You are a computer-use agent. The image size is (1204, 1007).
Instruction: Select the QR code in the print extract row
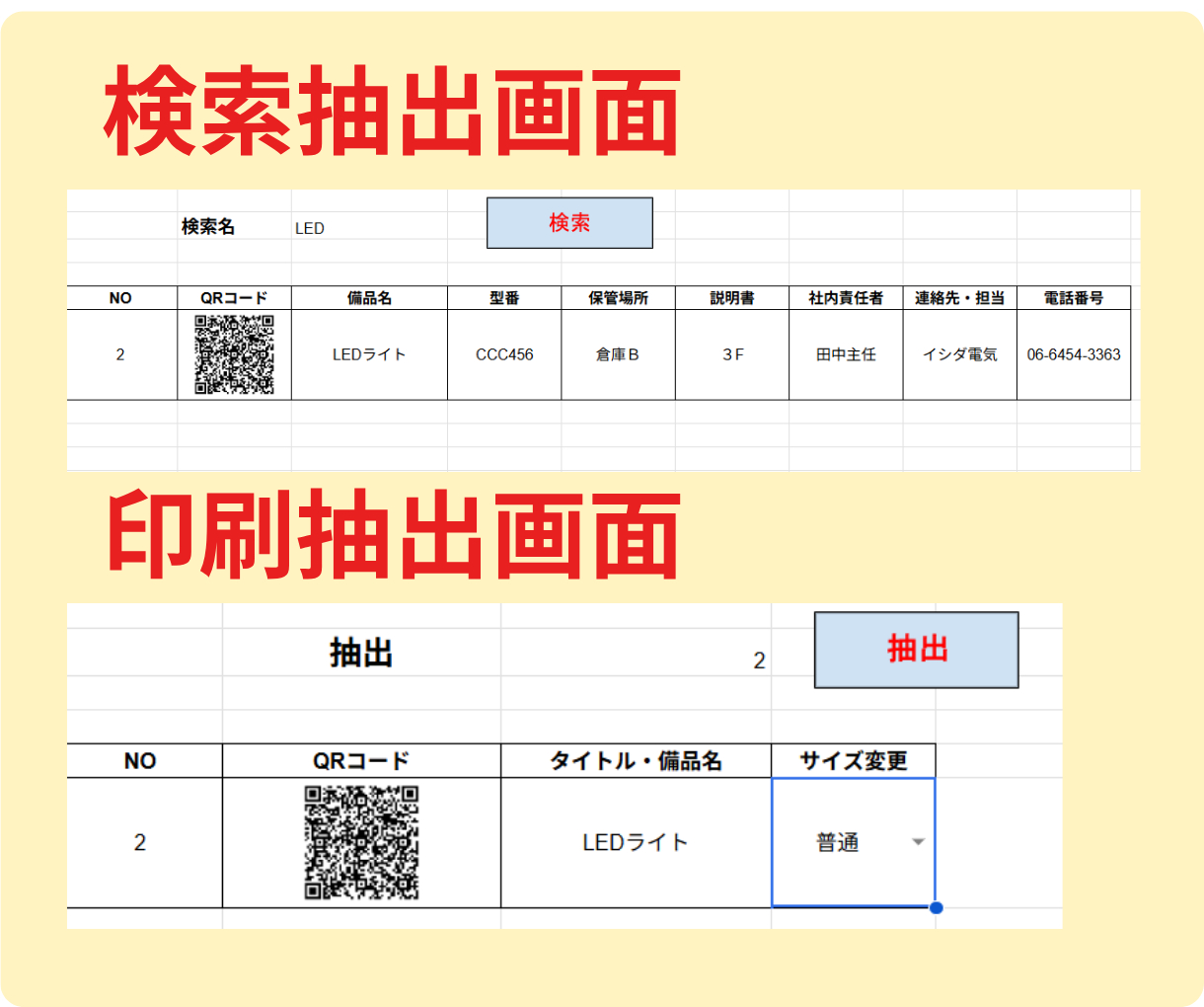[361, 842]
